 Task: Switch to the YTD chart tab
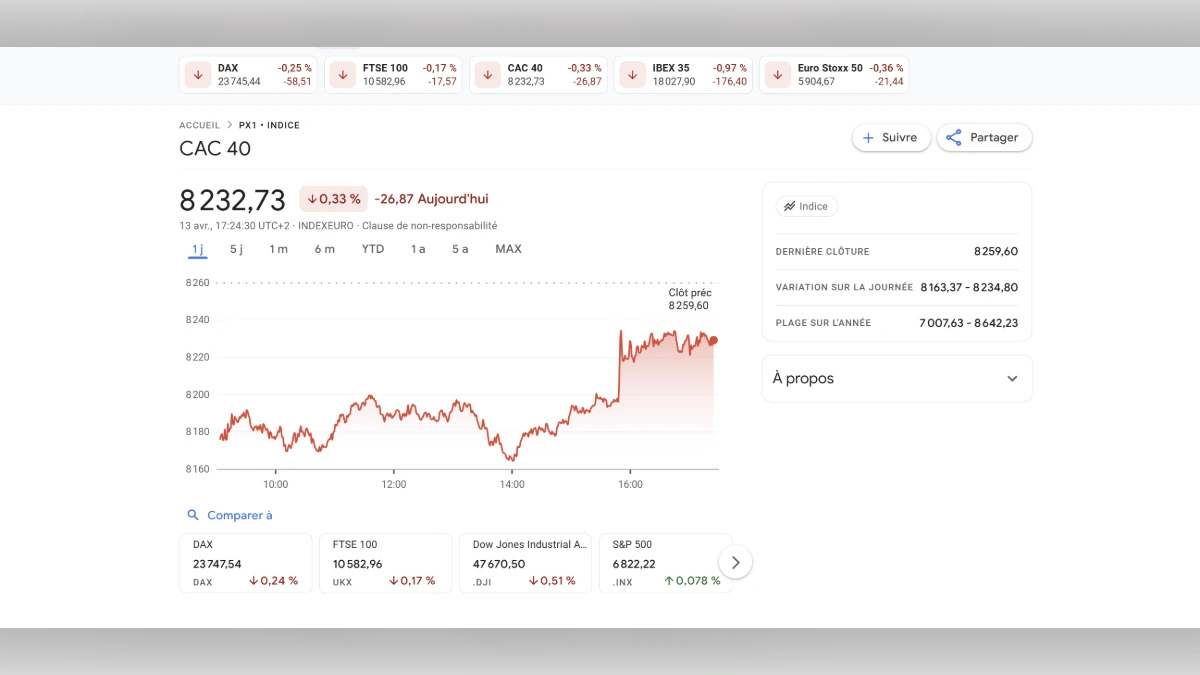click(372, 249)
